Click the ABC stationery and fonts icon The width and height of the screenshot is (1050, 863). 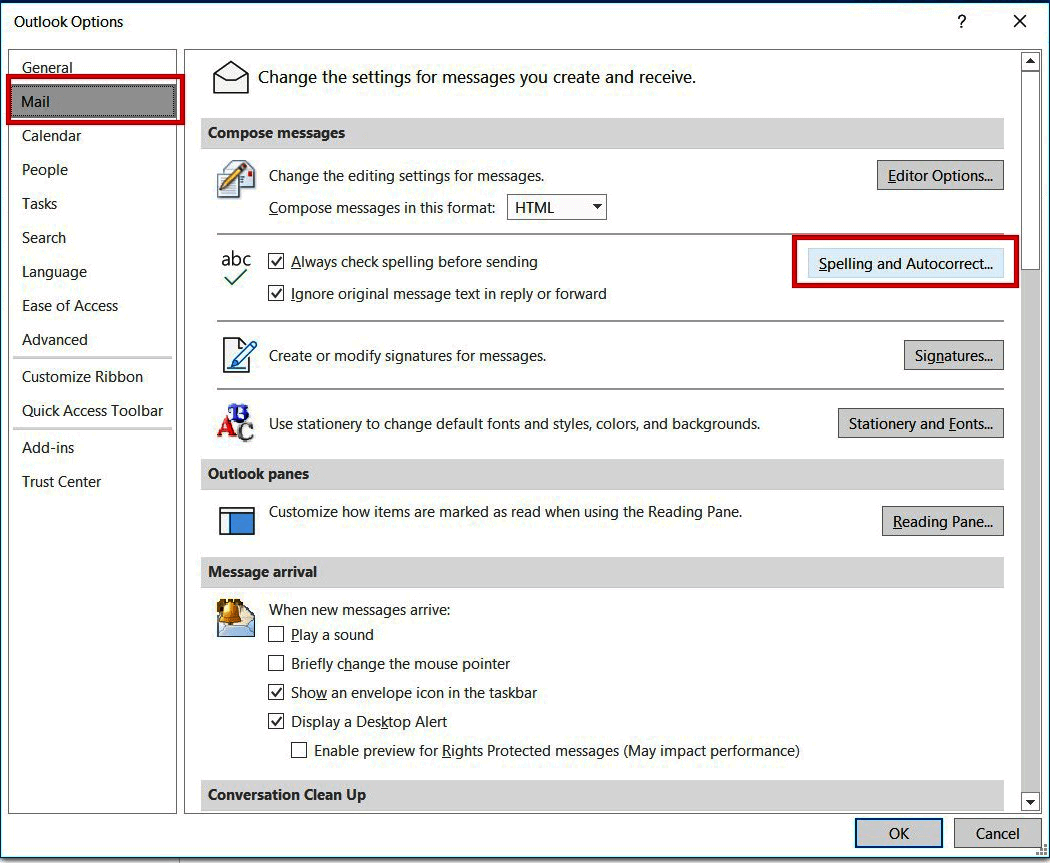coord(234,423)
